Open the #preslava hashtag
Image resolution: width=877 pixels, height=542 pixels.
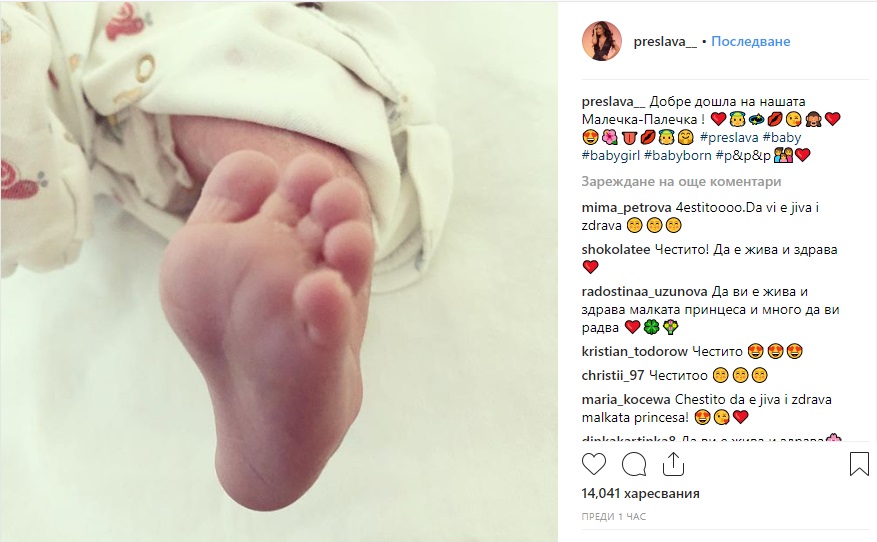click(x=729, y=138)
